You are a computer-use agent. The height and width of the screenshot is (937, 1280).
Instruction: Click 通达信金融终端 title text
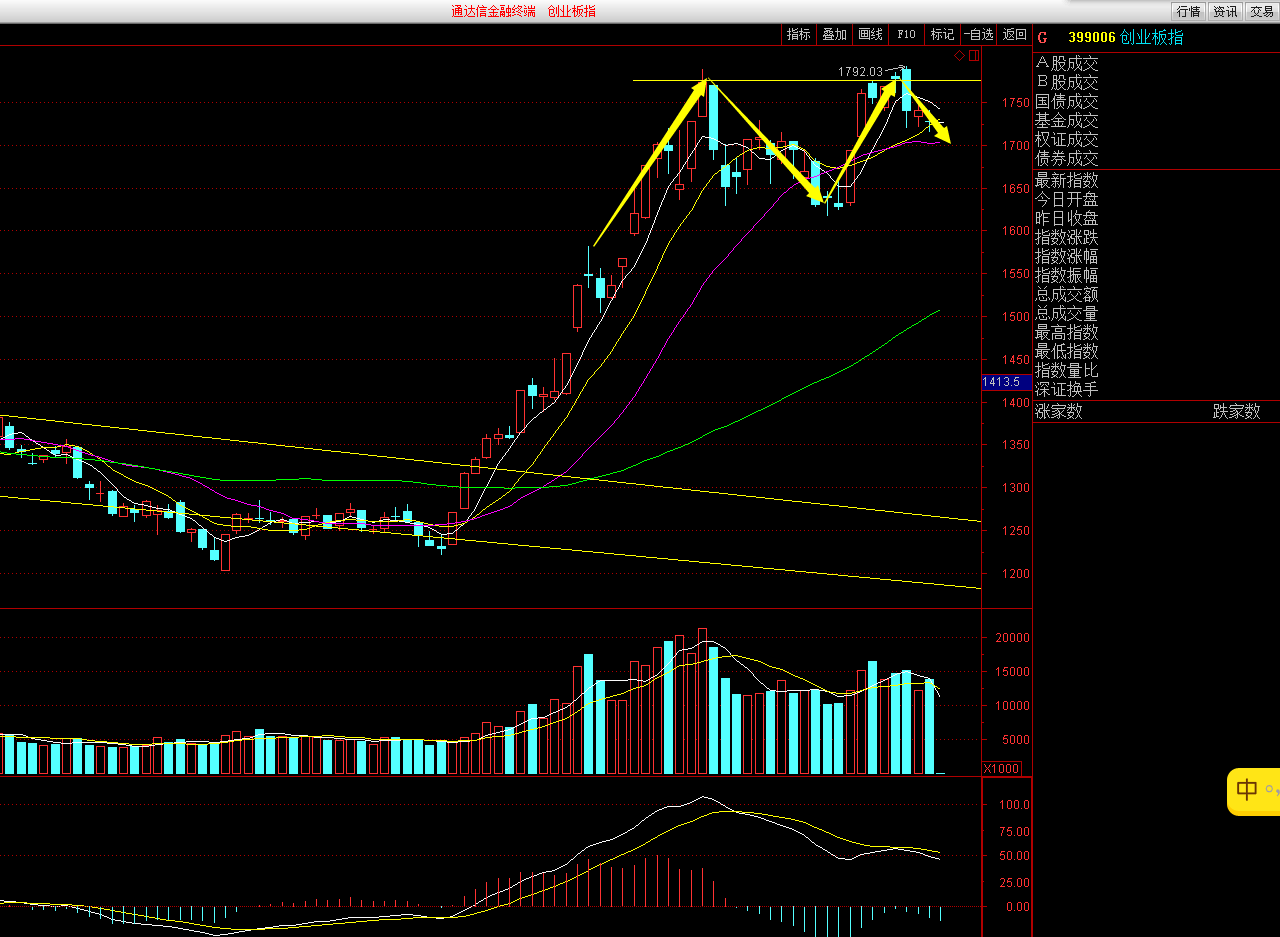(x=493, y=11)
